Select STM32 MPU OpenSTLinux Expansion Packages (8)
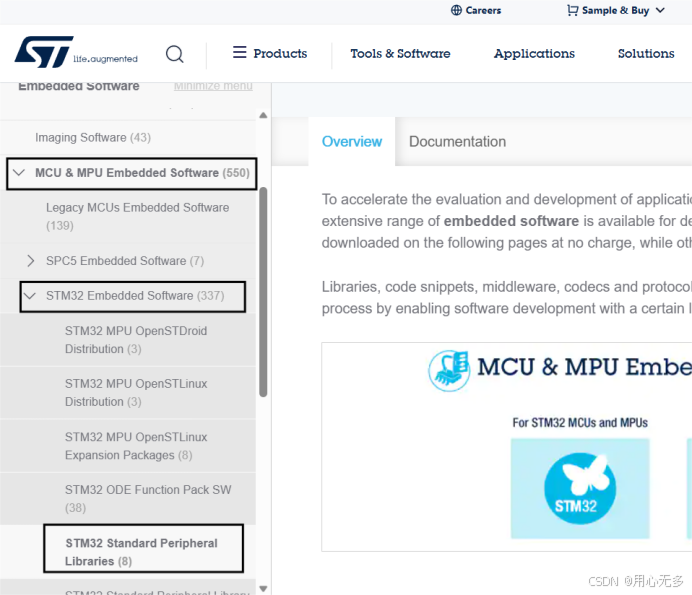692x595 pixels. 136,446
